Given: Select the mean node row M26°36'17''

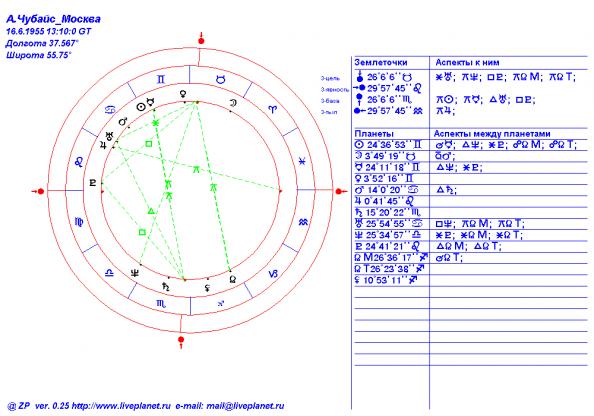Looking at the screenshot, I should click(x=471, y=258).
